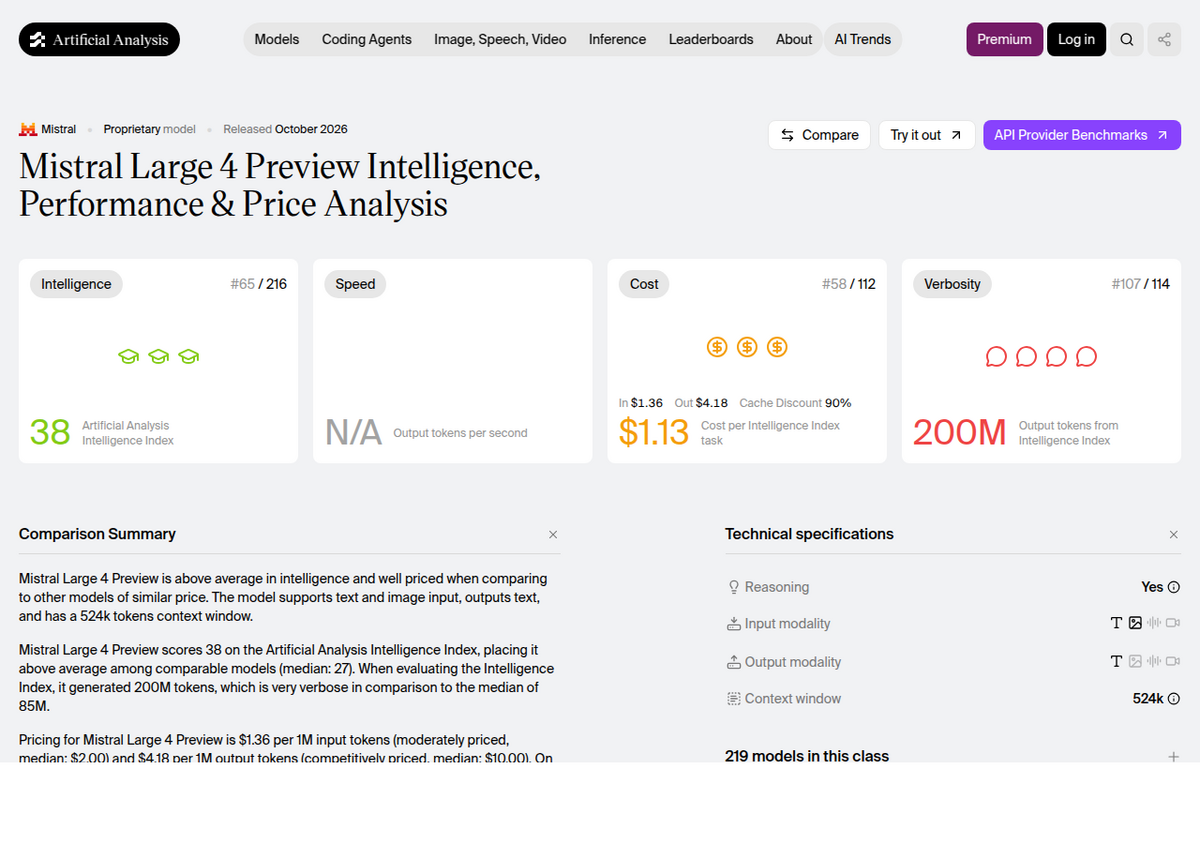This screenshot has width=1200, height=844.
Task: Open the Models menu
Action: point(277,40)
